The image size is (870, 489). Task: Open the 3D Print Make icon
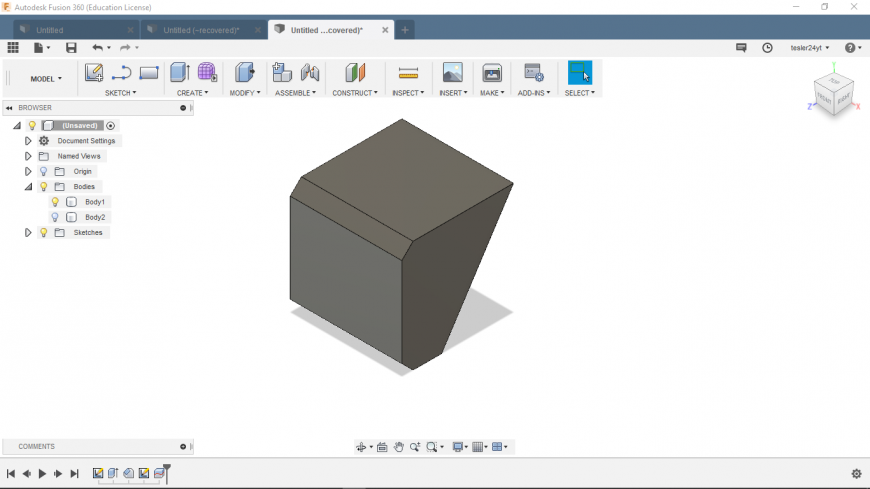tap(492, 72)
